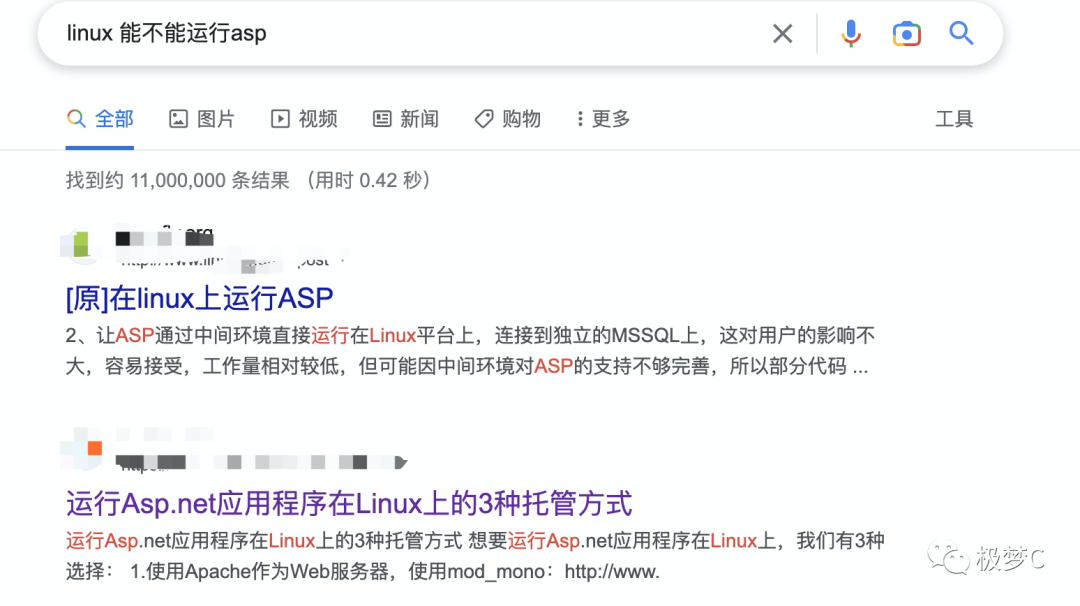Click the result count text 找到约 11,000,000 条结果

[x=177, y=180]
